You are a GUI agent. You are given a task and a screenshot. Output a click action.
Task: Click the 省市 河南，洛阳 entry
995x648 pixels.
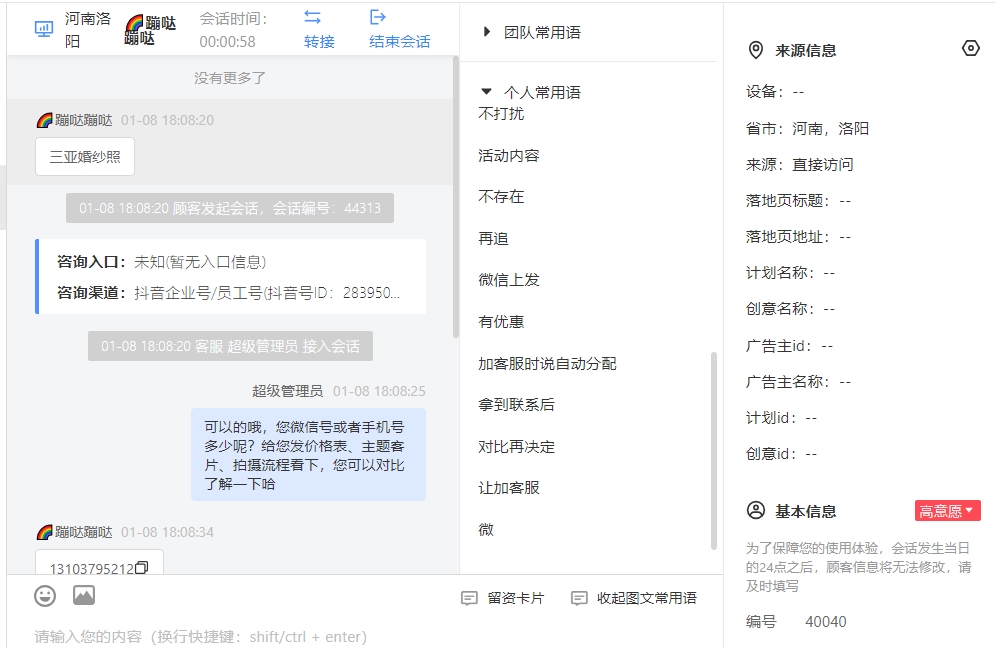[x=807, y=129]
